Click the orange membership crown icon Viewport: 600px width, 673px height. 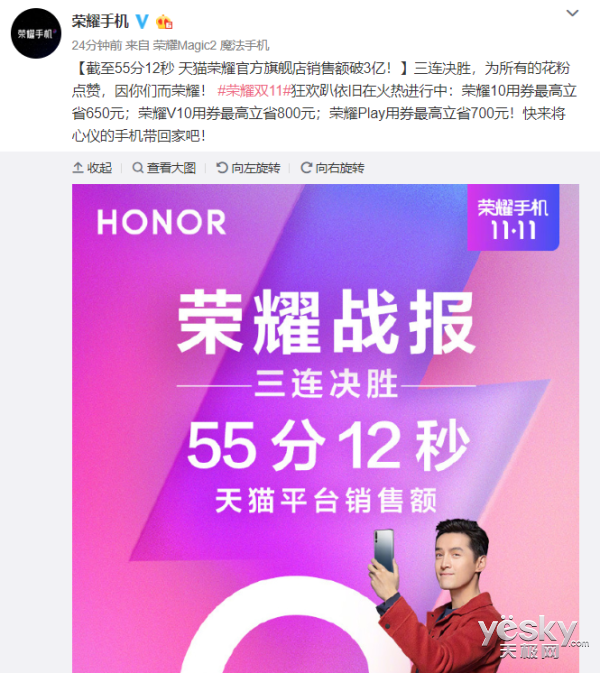pyautogui.click(x=164, y=21)
